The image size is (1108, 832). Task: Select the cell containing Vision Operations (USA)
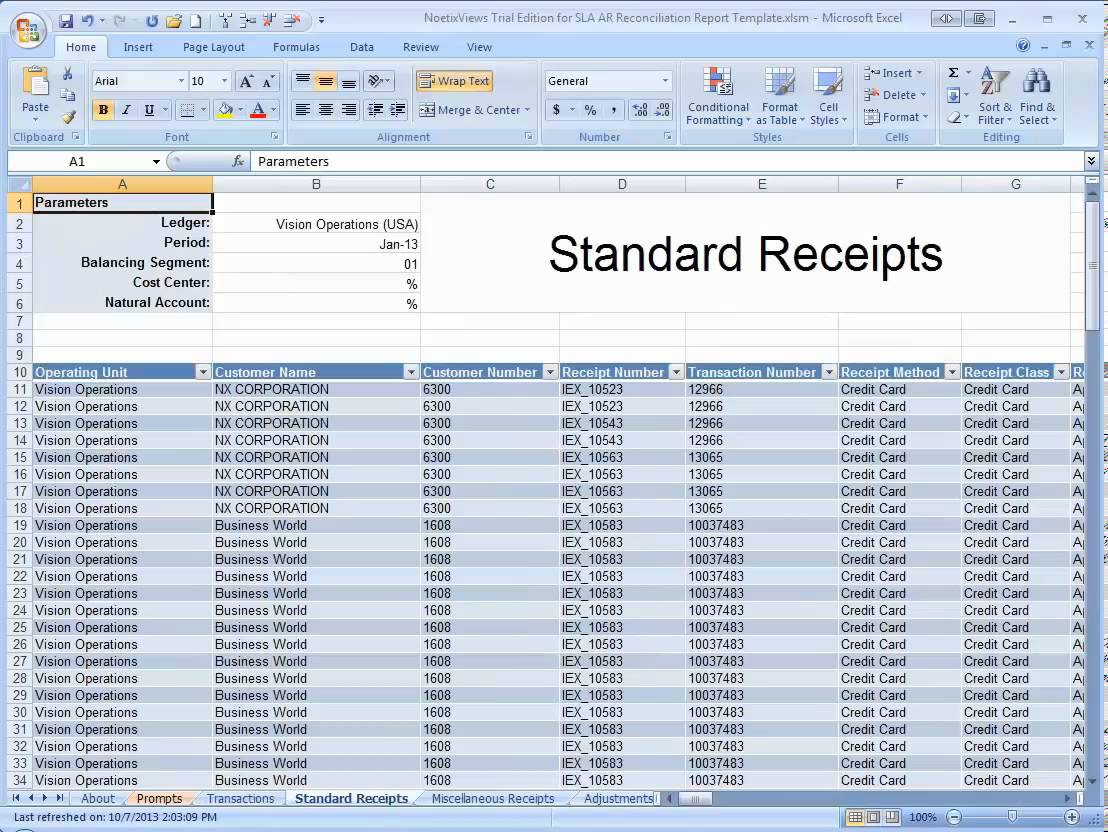(x=316, y=224)
